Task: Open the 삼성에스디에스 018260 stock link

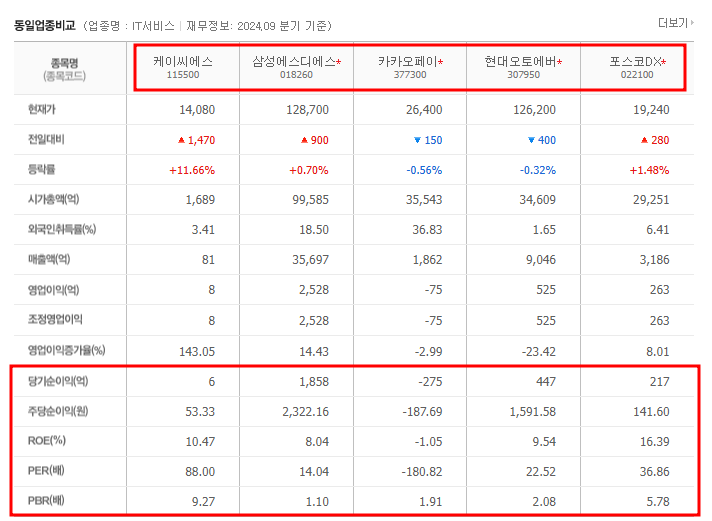Action: [x=297, y=67]
